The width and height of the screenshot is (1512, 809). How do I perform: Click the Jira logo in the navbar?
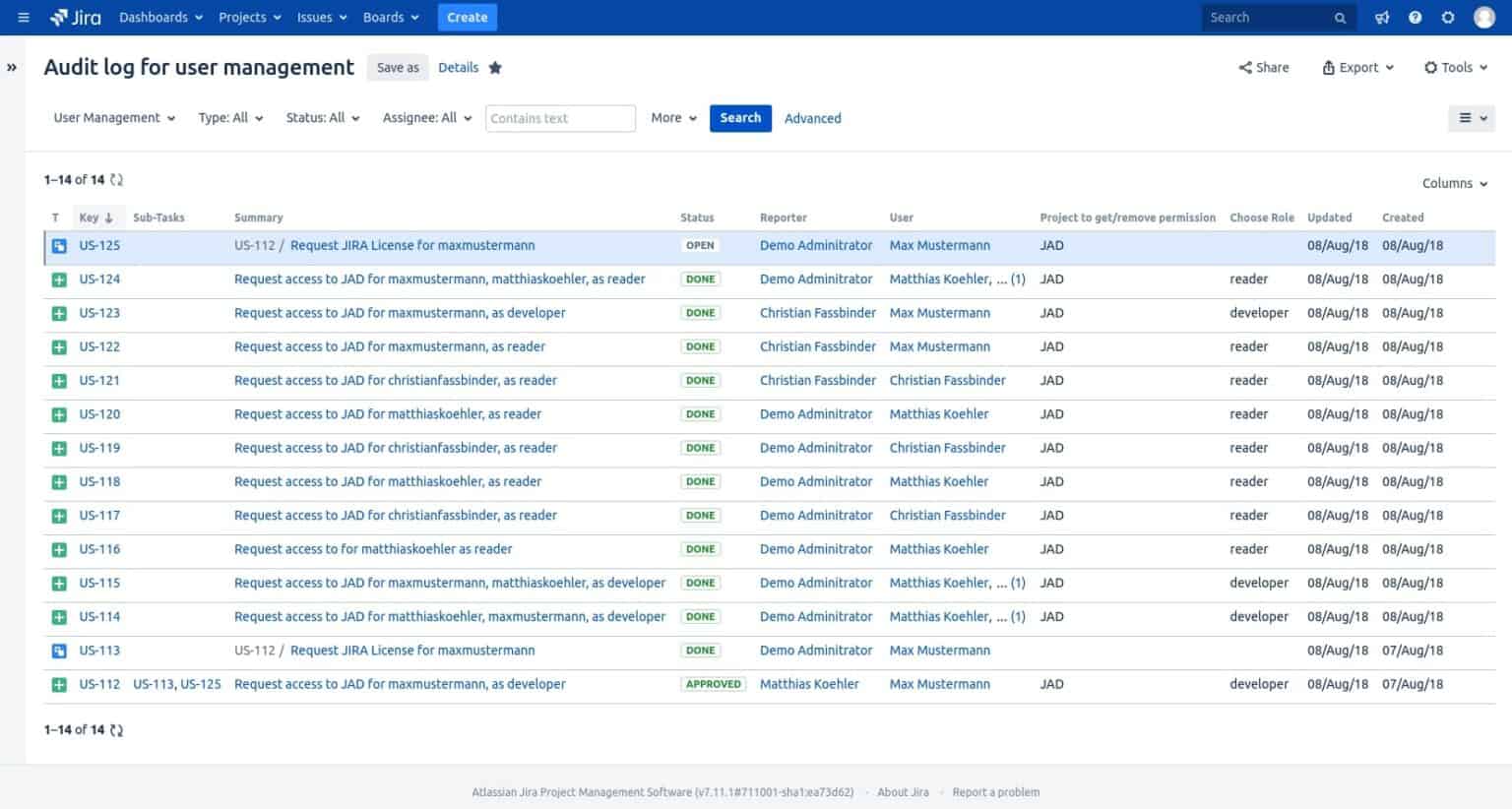73,16
